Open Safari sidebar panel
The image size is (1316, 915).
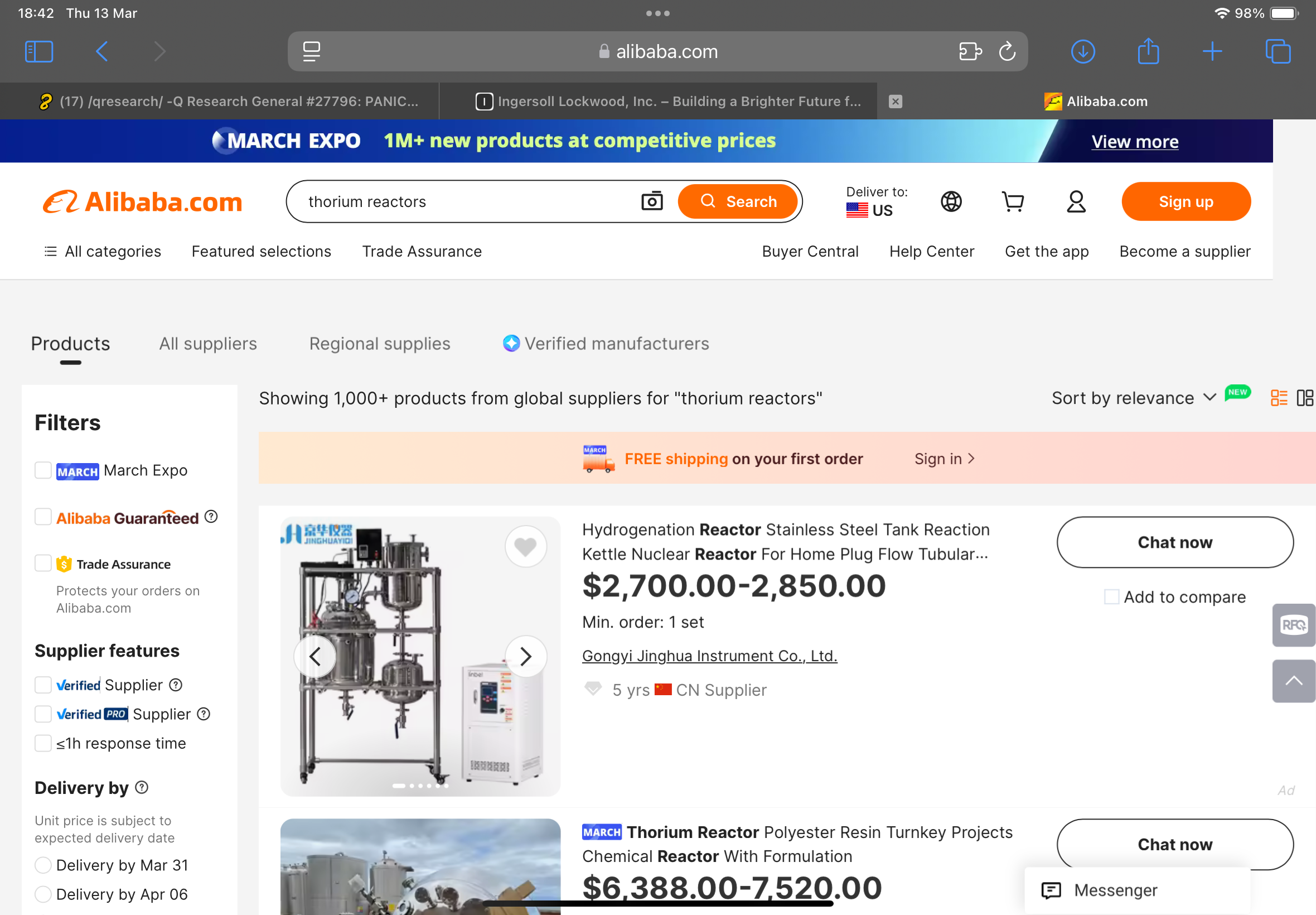pos(39,51)
